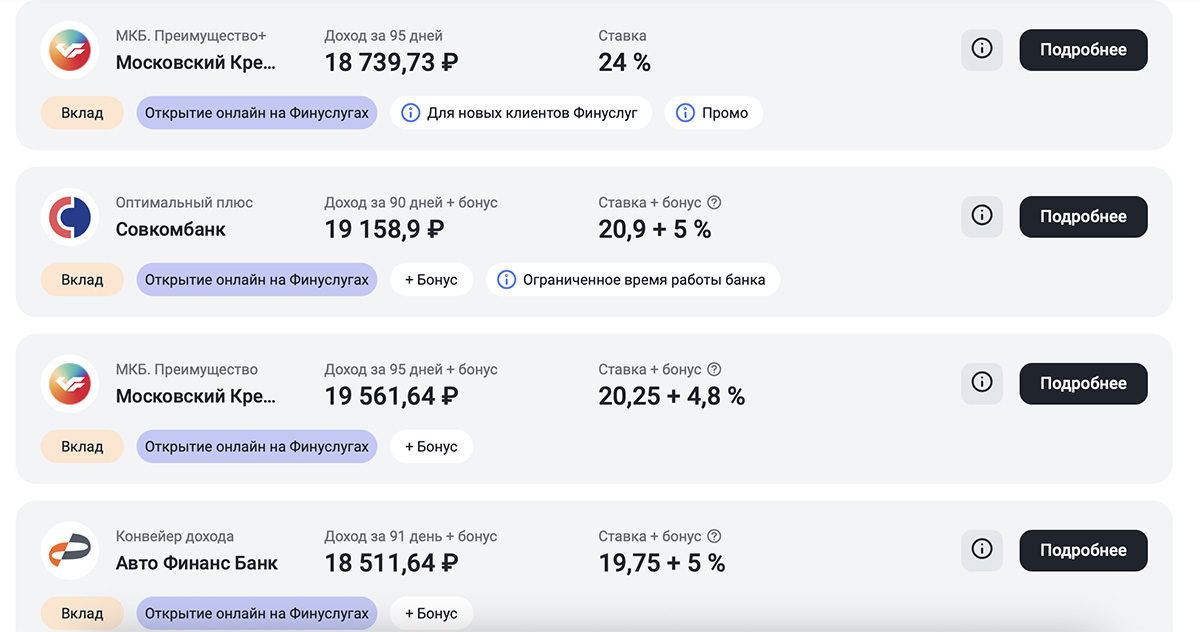
Task: Click info icon for МКБ. Преимущество deposit
Action: tap(981, 384)
